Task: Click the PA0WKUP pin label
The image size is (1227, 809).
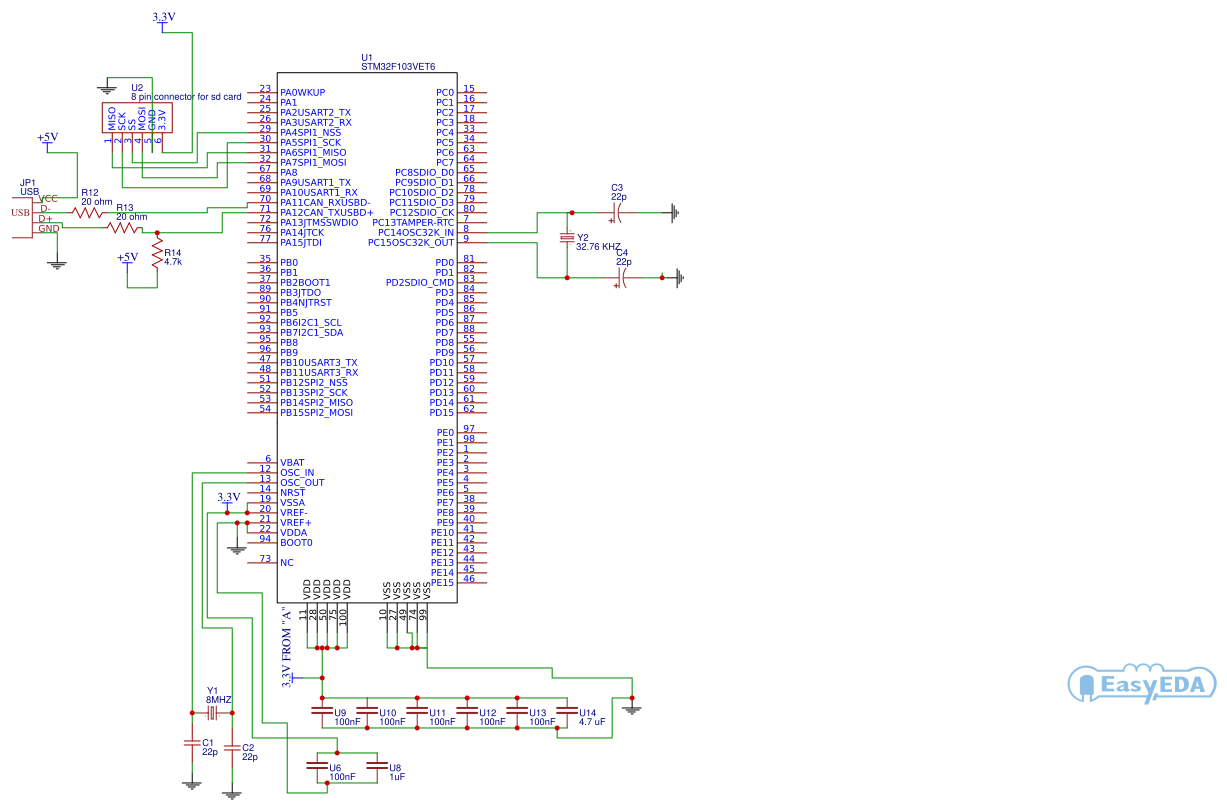Action: (x=302, y=92)
